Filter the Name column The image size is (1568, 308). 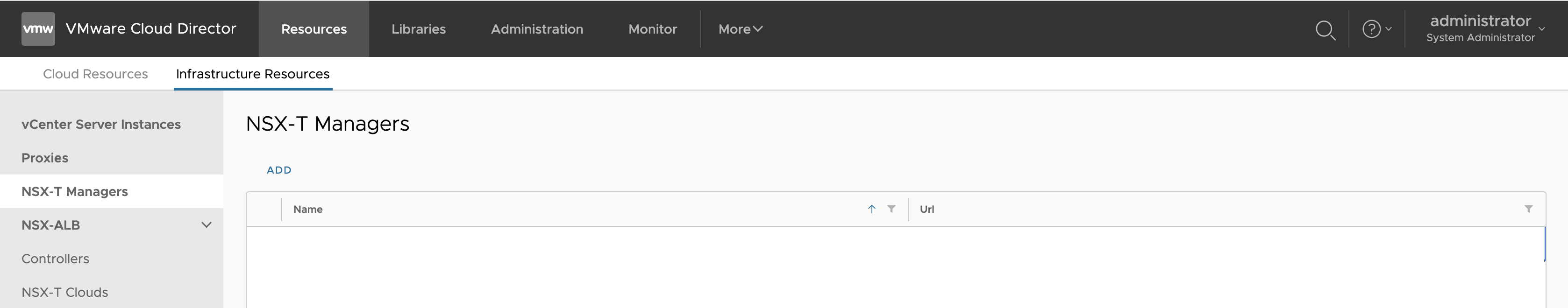tap(891, 209)
